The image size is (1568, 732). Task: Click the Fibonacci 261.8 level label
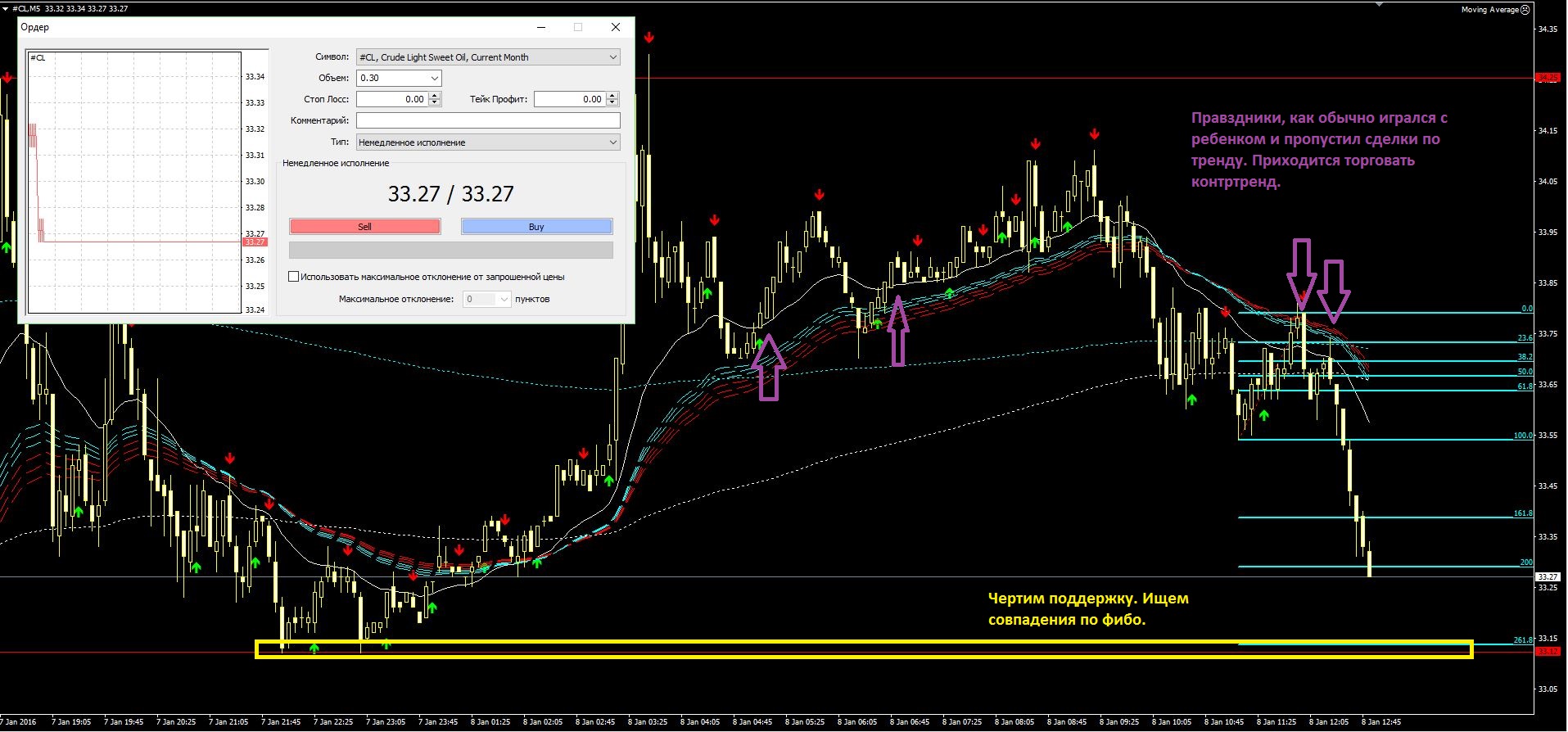(x=1523, y=640)
